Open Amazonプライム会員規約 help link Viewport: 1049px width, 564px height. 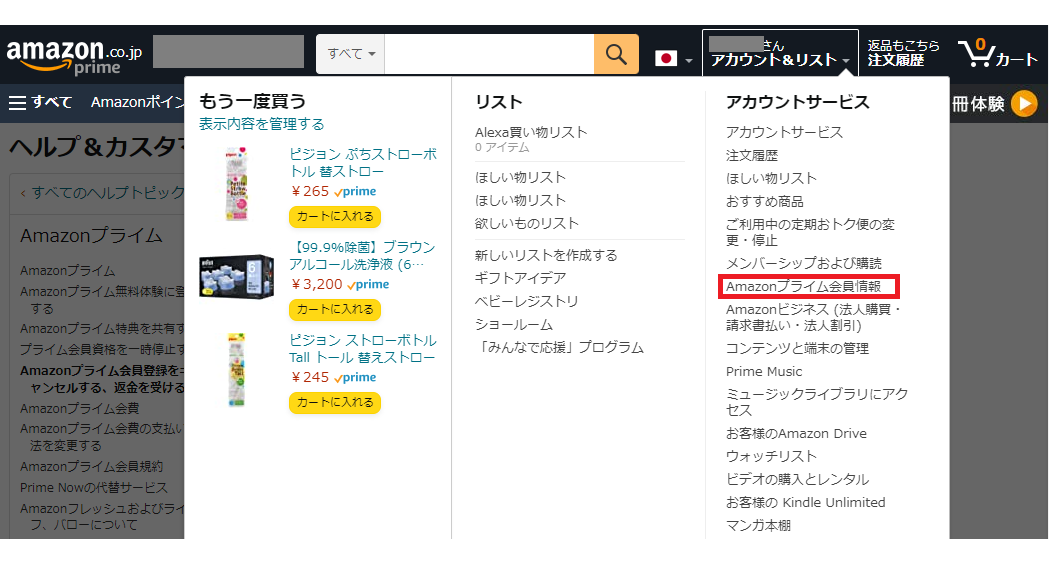point(92,467)
